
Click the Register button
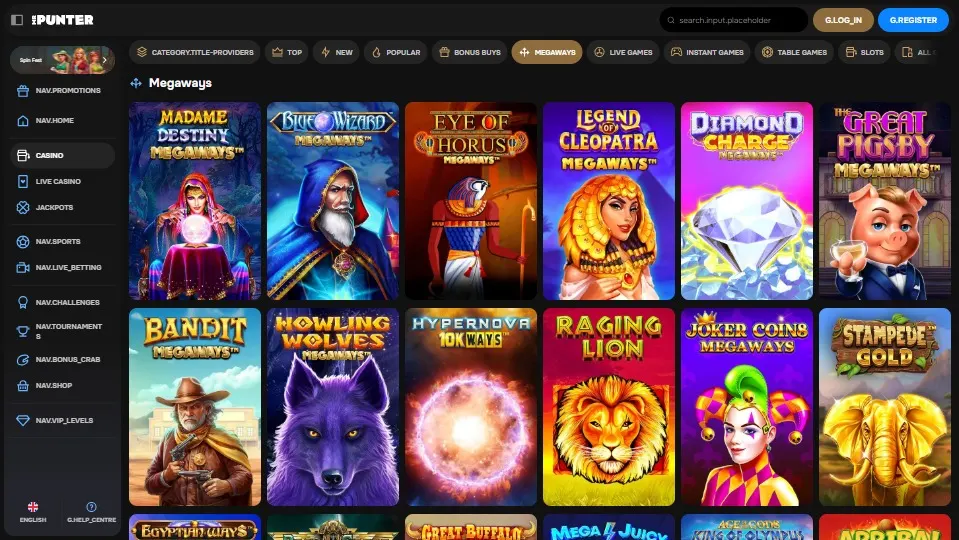click(913, 20)
